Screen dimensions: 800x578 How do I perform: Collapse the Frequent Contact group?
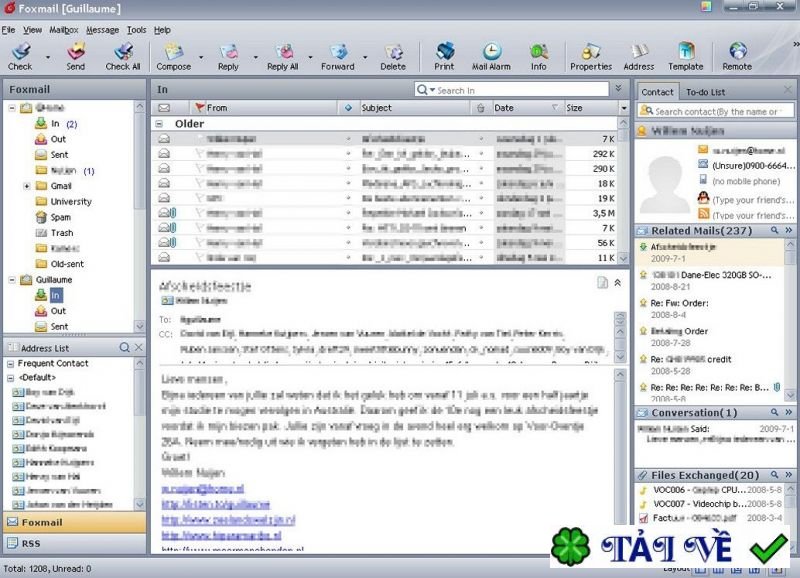pos(10,364)
